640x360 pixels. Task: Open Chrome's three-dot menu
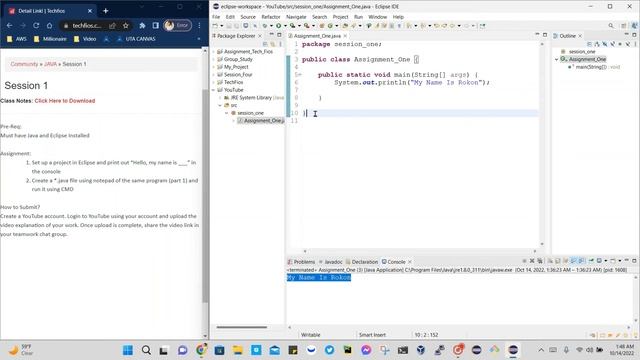pyautogui.click(x=199, y=25)
